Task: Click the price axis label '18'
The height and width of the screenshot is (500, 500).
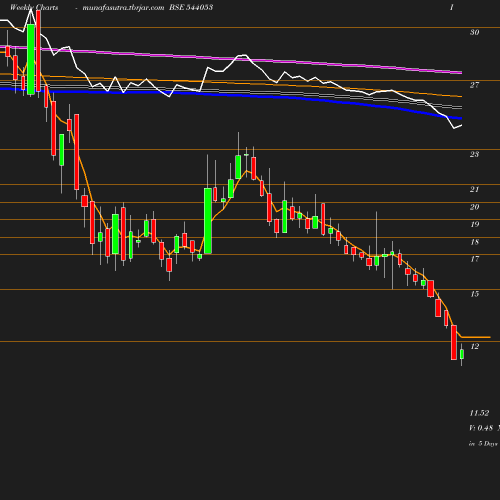Action: pyautogui.click(x=475, y=242)
